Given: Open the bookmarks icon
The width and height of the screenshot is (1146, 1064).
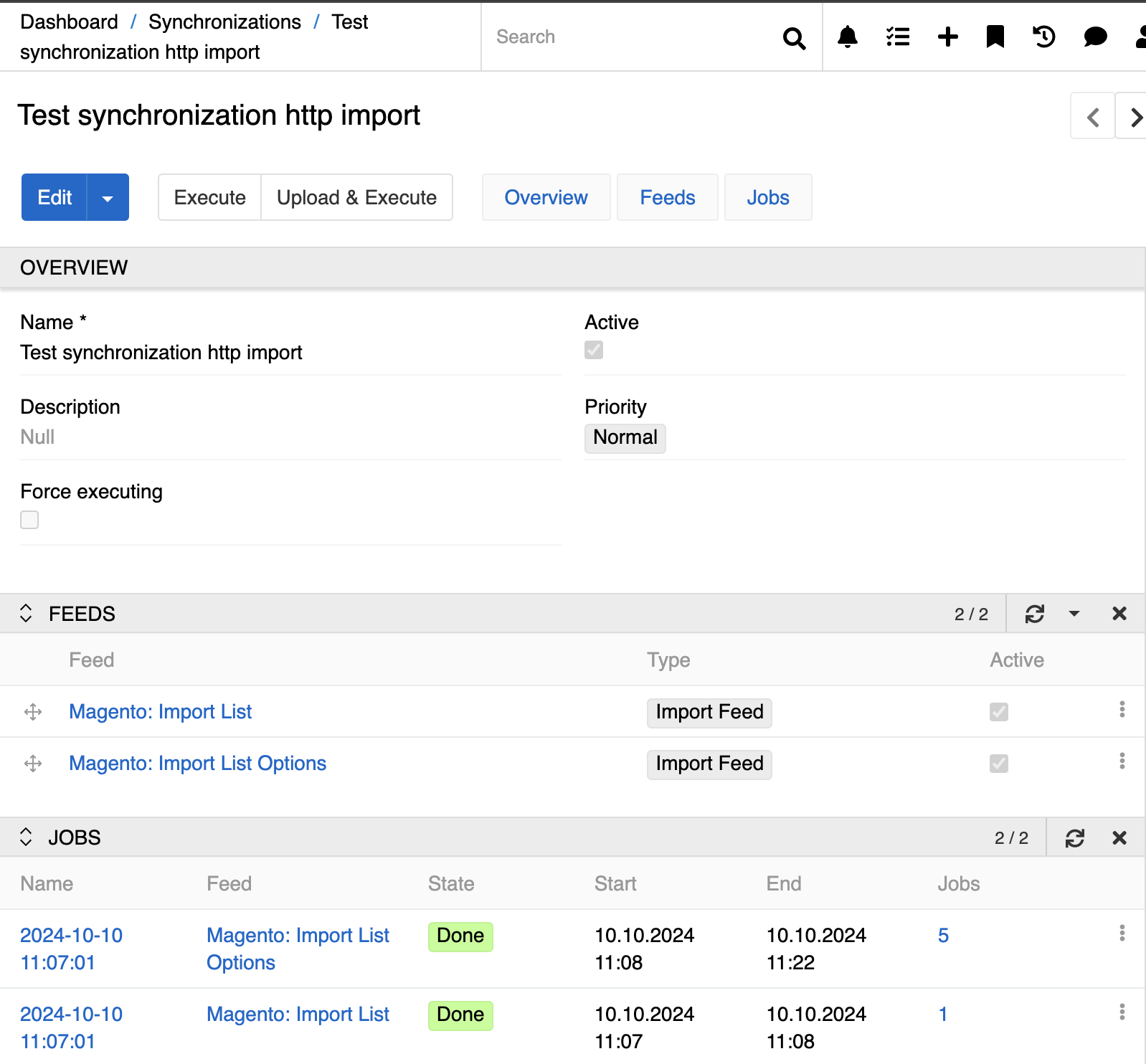Looking at the screenshot, I should pos(995,37).
